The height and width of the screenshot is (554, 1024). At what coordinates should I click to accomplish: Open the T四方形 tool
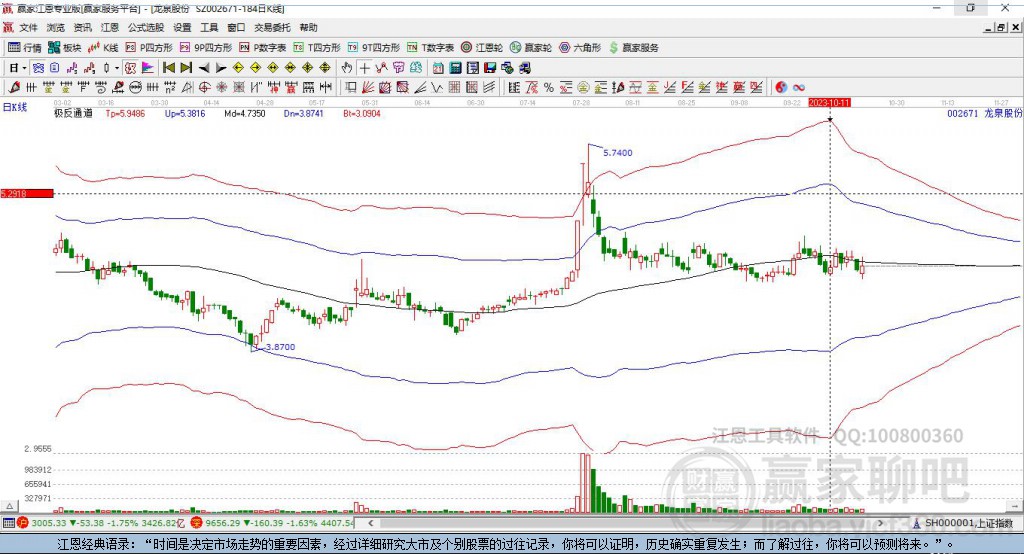pos(317,48)
